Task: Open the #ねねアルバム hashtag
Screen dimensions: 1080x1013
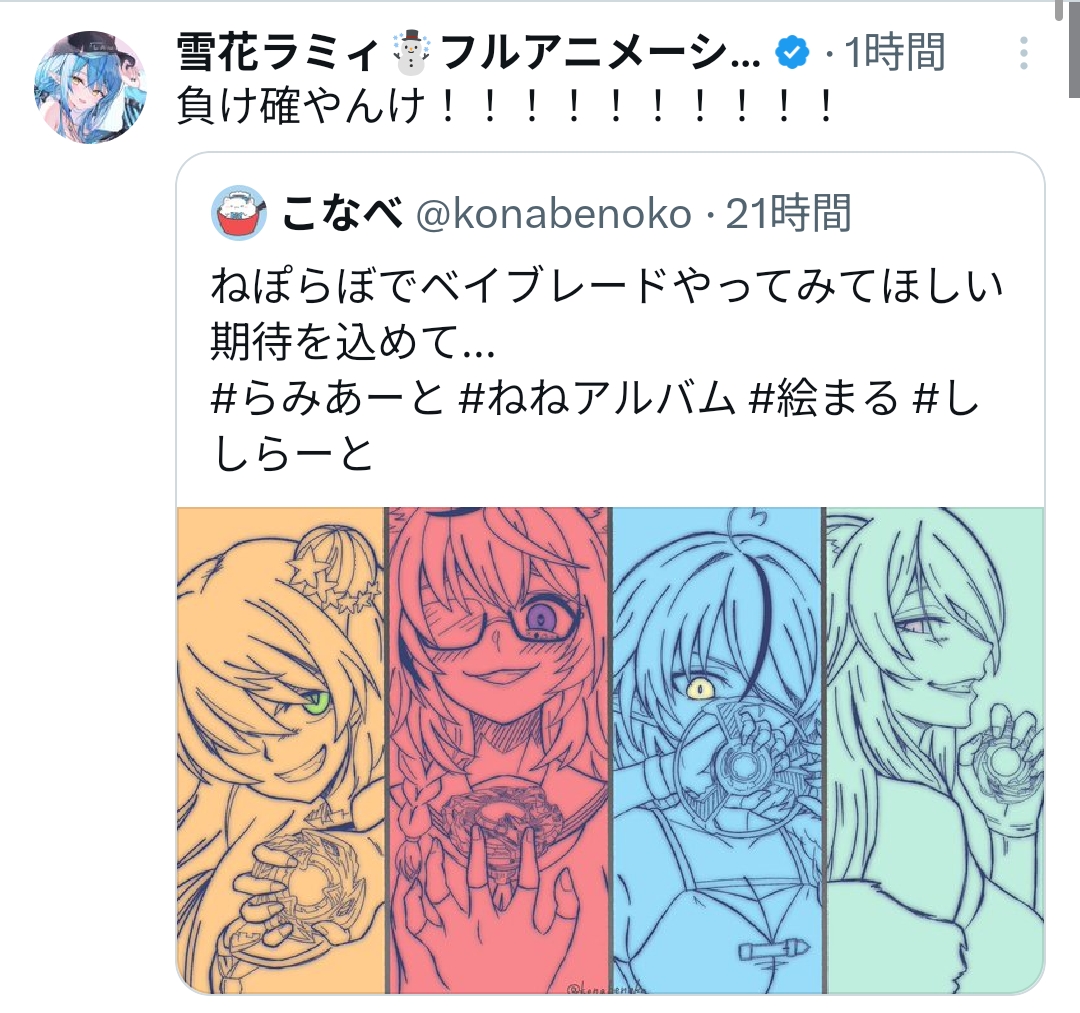Action: pos(596,399)
